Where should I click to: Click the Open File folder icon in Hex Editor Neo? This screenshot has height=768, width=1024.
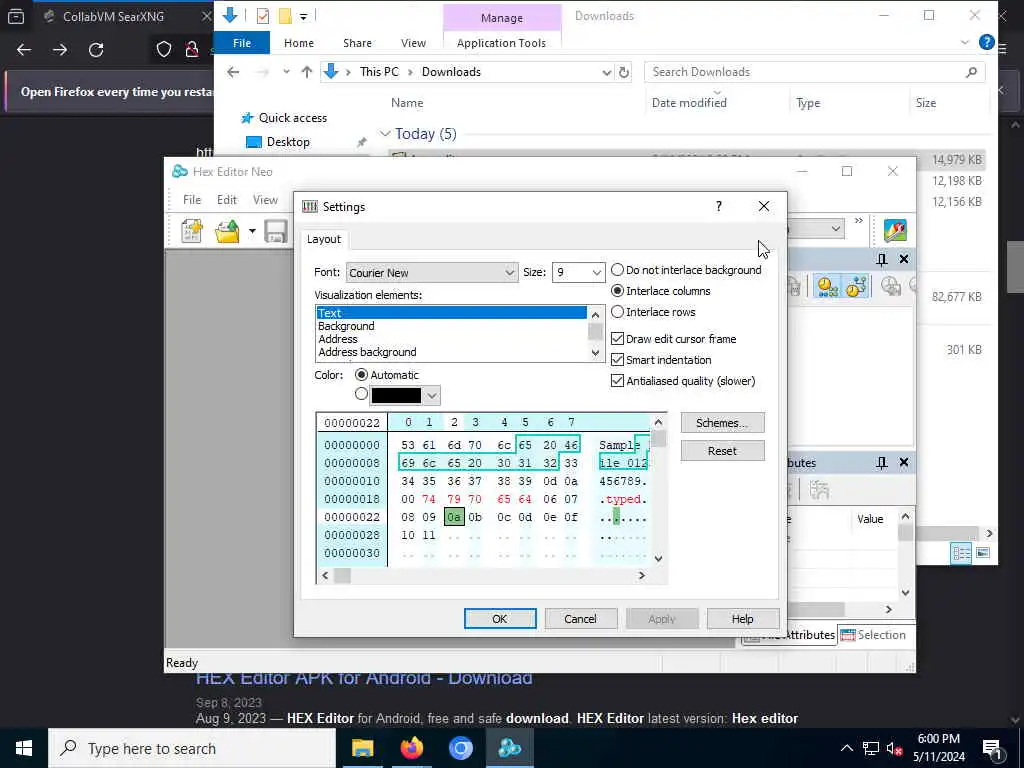(227, 231)
